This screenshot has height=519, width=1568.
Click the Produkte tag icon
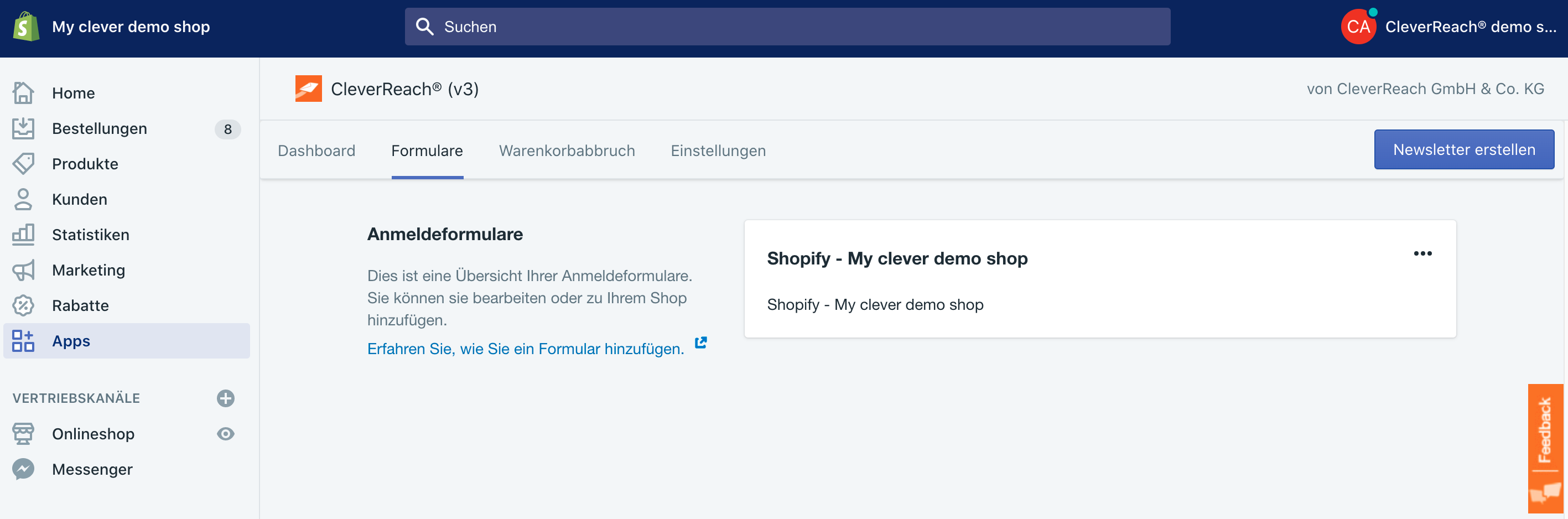pos(23,164)
